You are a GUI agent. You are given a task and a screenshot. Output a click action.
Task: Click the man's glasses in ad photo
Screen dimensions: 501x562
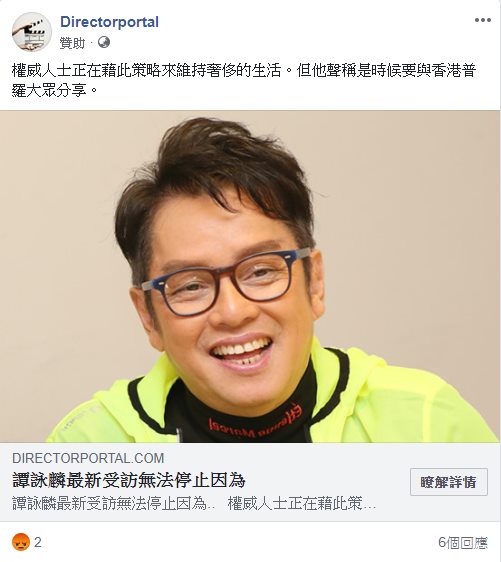click(x=226, y=280)
